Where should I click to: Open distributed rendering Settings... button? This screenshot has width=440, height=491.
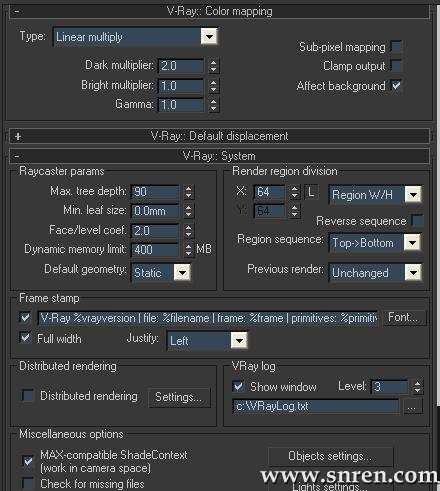click(179, 397)
